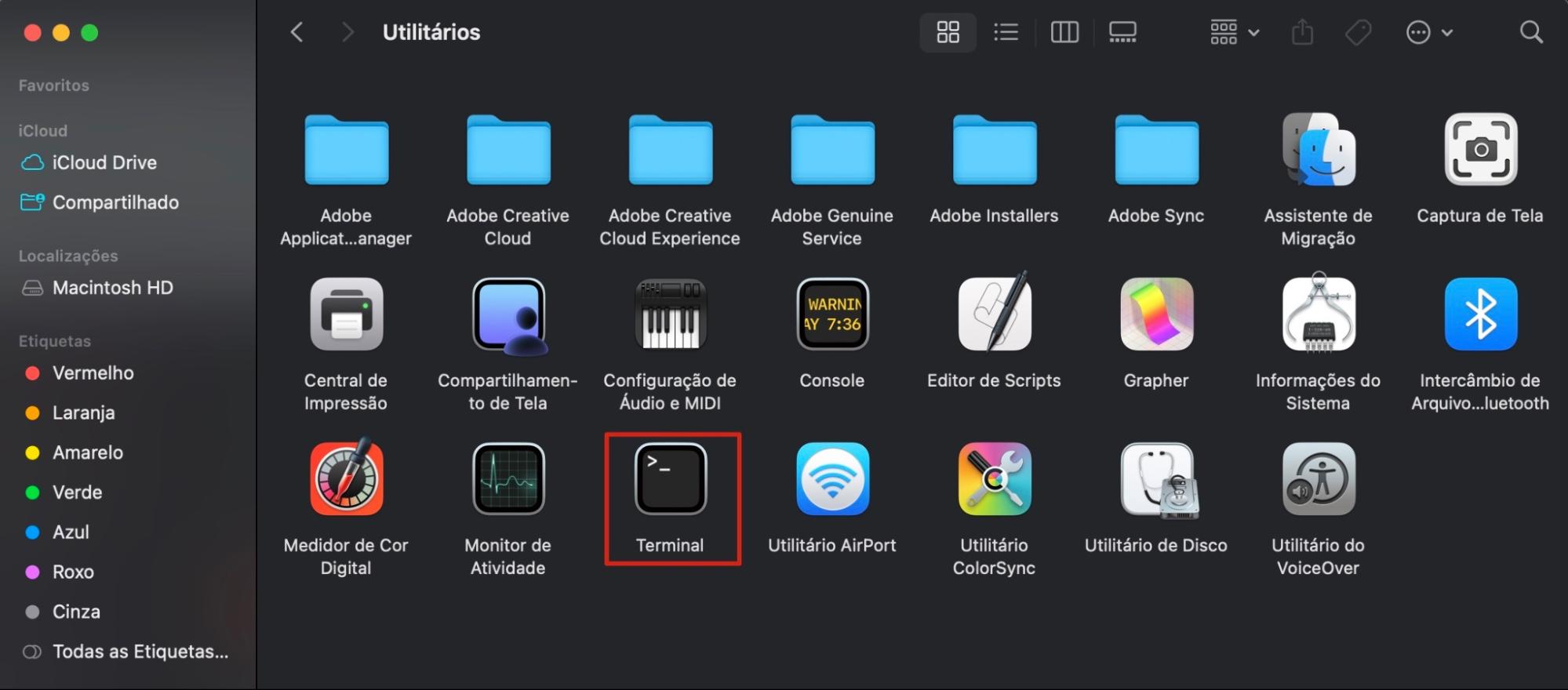The image size is (1568, 690).
Task: Open Utilitário ColorSync
Action: [995, 479]
